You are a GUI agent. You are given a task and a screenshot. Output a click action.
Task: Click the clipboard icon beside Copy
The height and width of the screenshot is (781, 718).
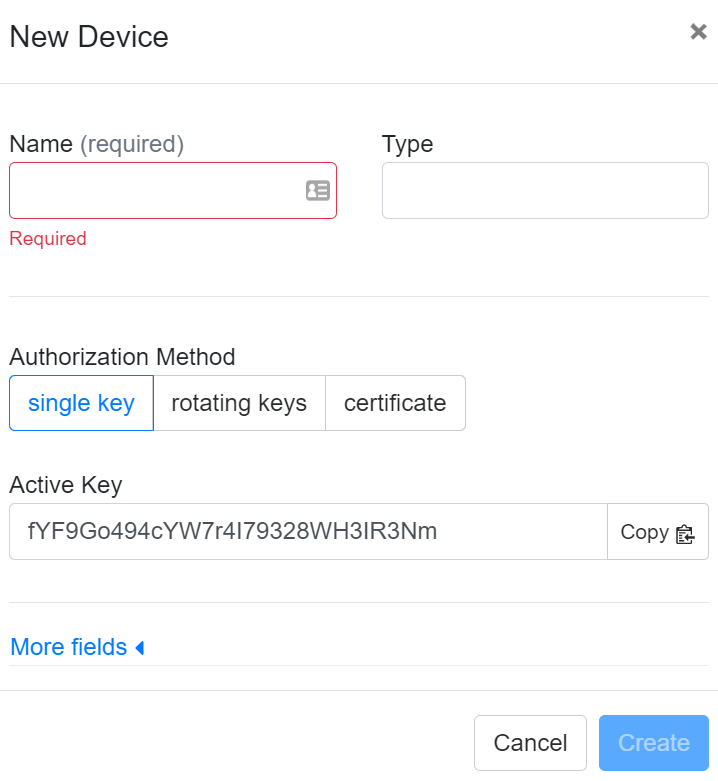685,533
